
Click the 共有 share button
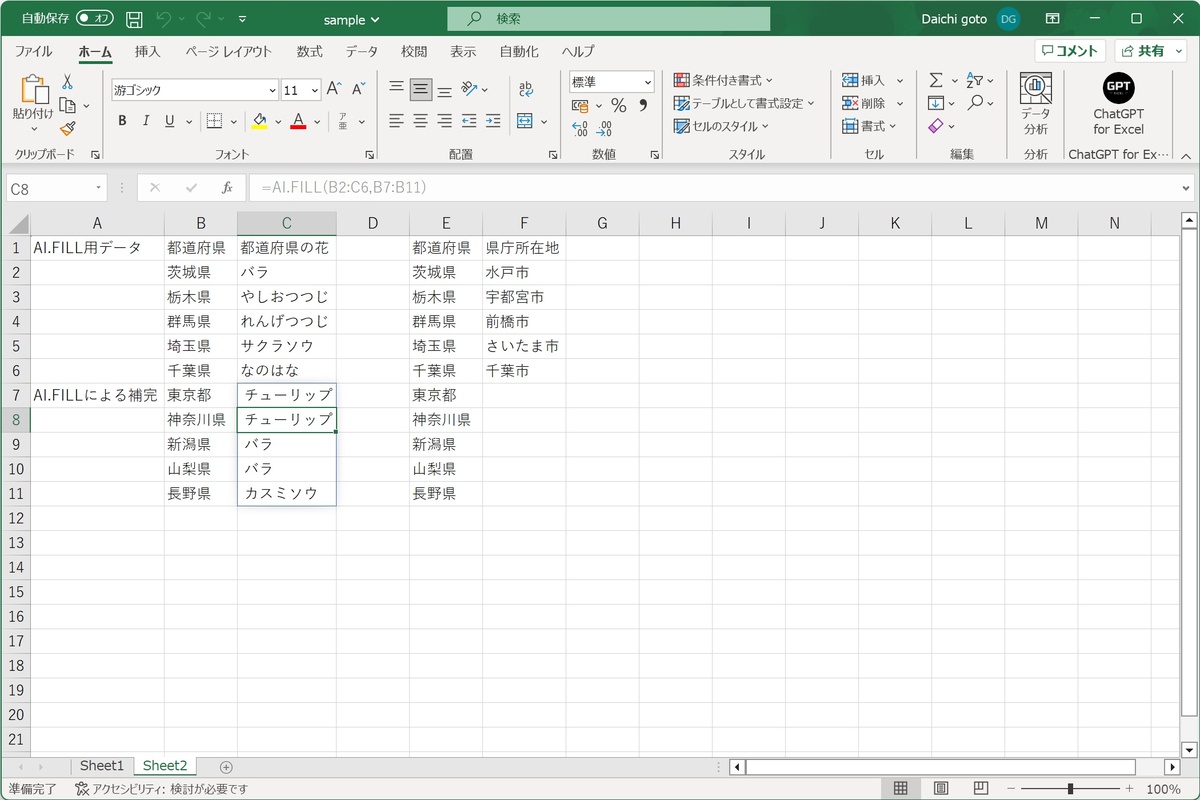1150,51
